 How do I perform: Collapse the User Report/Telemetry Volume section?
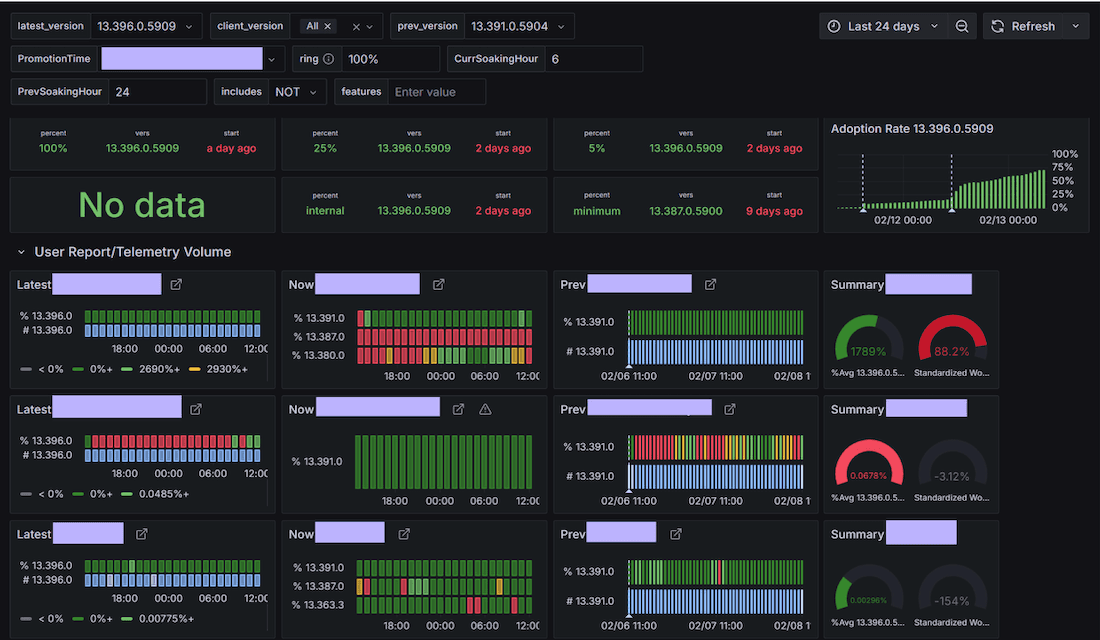(20, 251)
